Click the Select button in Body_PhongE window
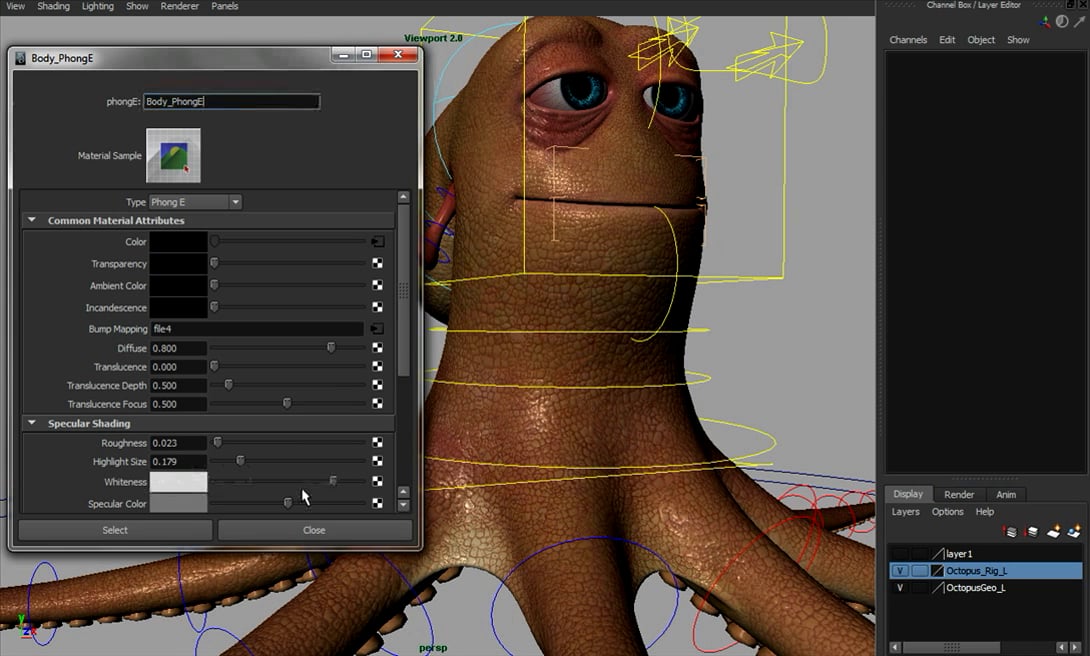The image size is (1090, 656). click(x=115, y=530)
